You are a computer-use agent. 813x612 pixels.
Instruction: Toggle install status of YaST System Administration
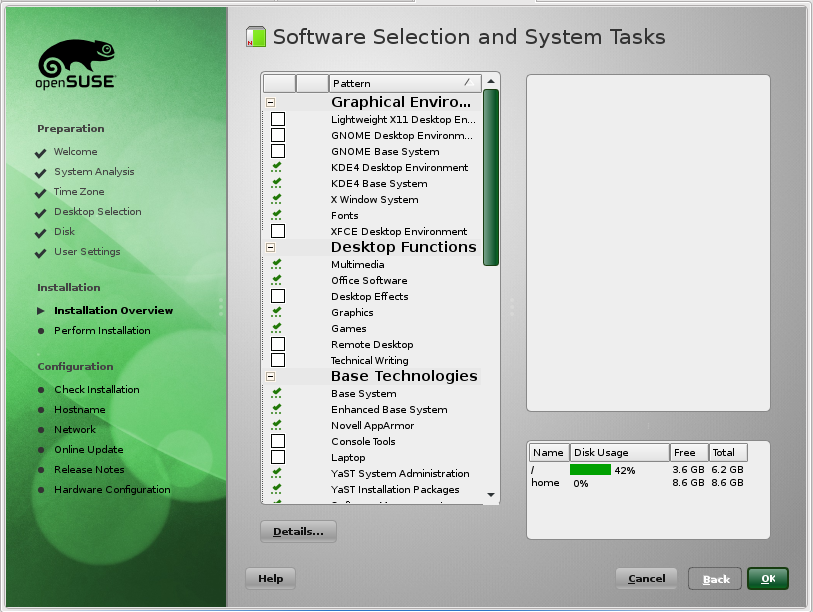[277, 473]
